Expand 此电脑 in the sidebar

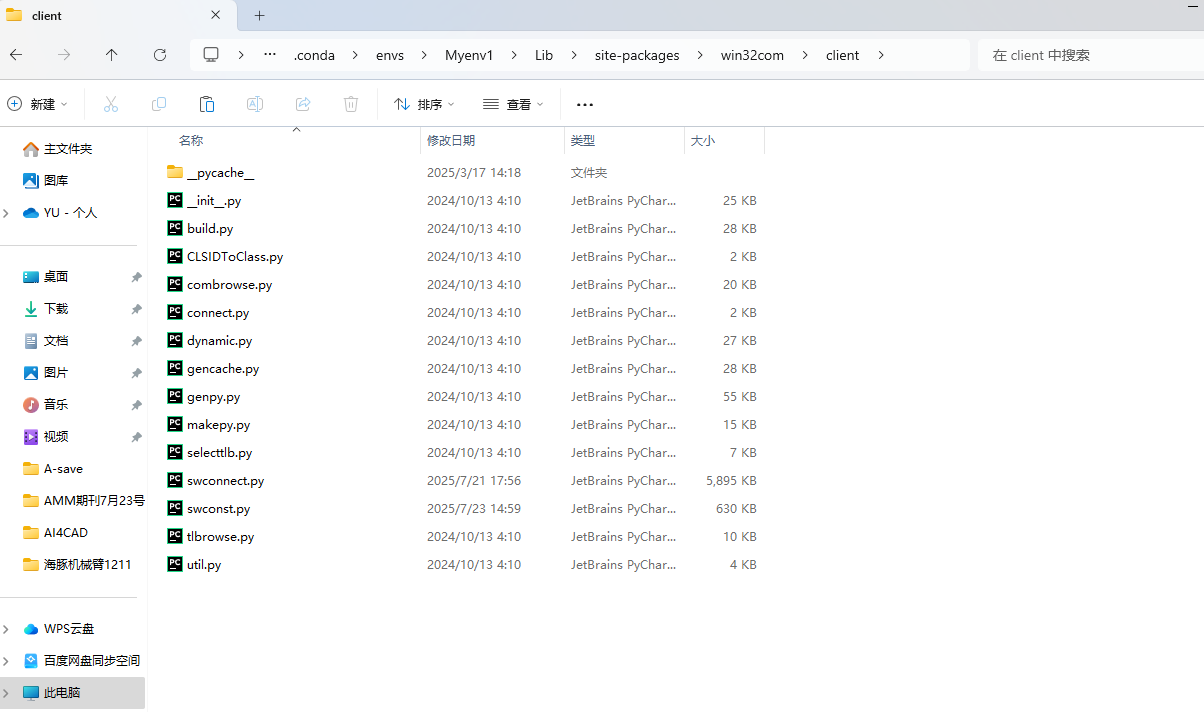coord(8,692)
